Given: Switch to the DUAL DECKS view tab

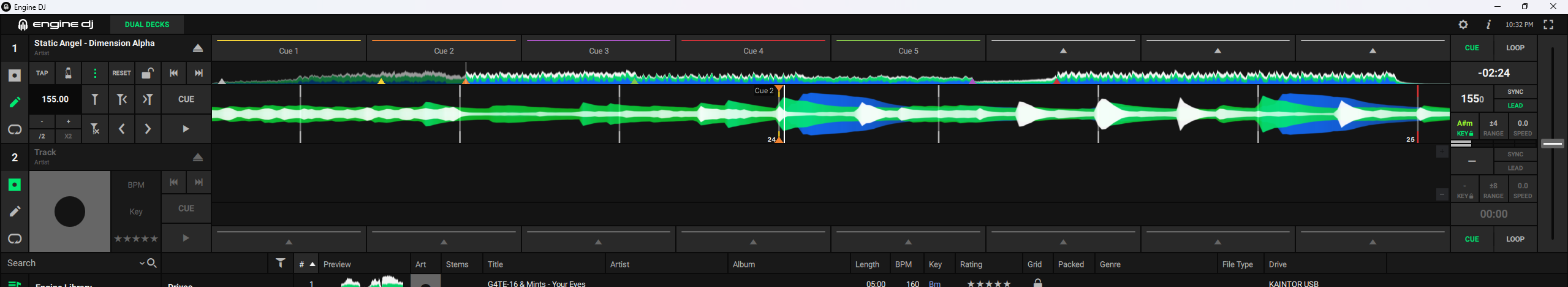Looking at the screenshot, I should click(x=147, y=25).
